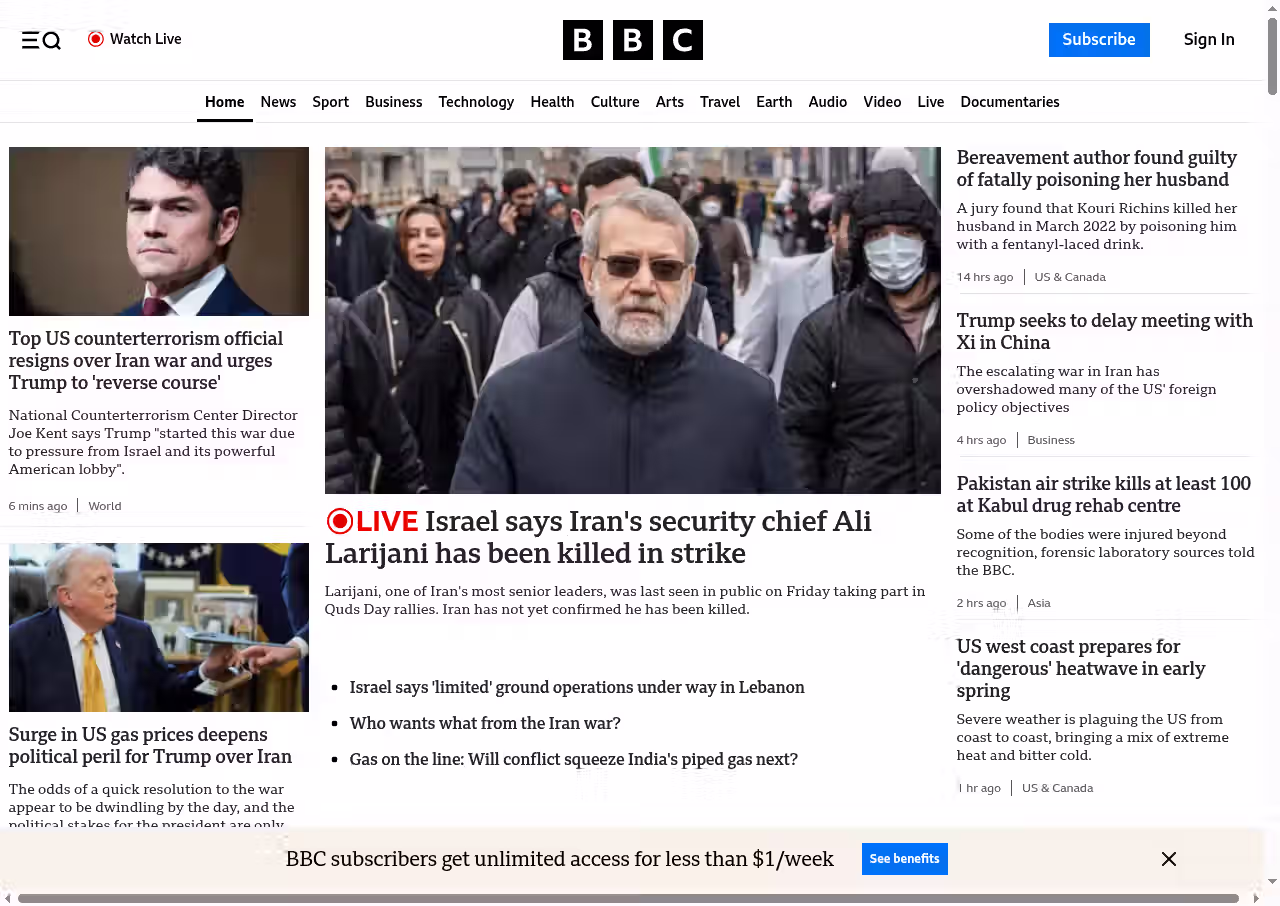Click the horizontal scrollbar left arrow
Screen dimensions: 1280x906
point(8,898)
